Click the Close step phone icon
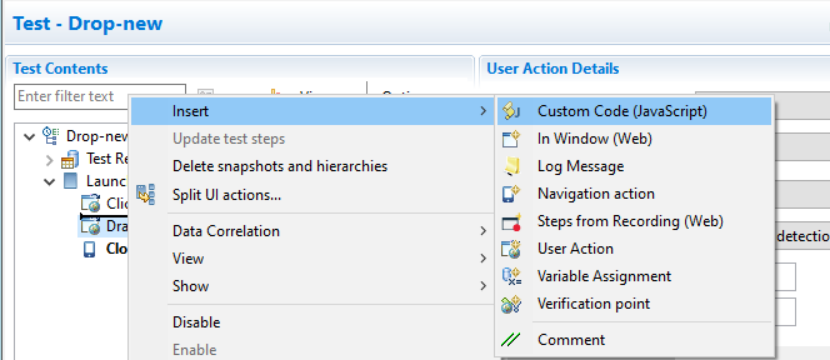The height and width of the screenshot is (360, 830). coord(89,249)
